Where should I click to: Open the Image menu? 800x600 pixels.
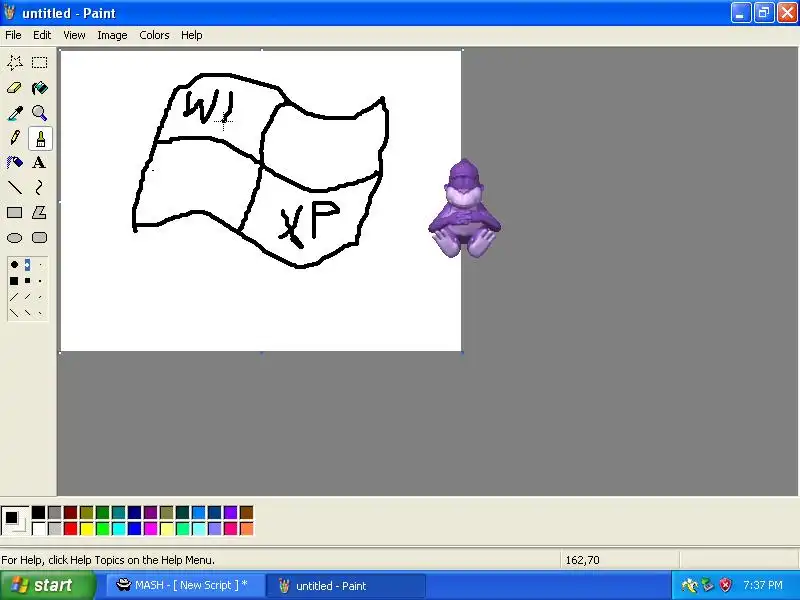point(112,35)
